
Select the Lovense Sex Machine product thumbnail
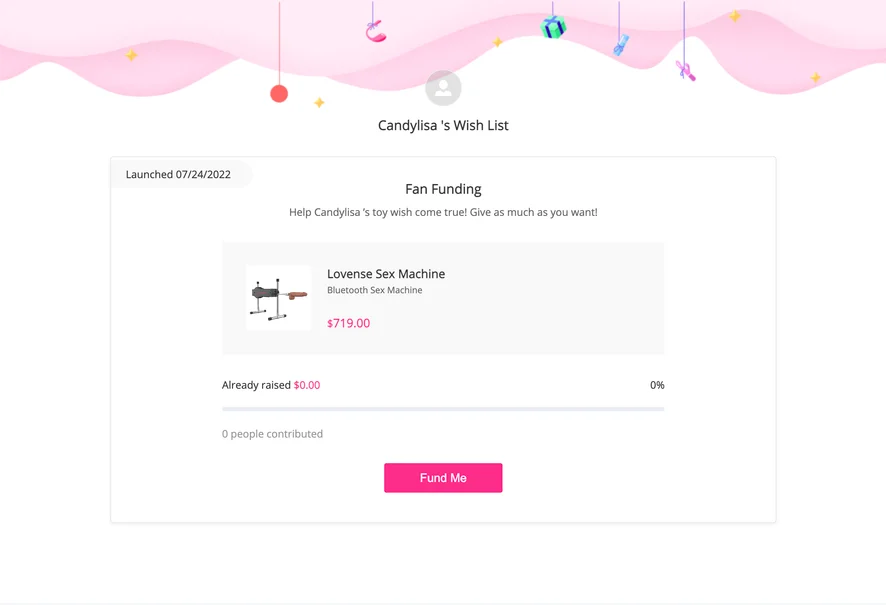click(279, 298)
